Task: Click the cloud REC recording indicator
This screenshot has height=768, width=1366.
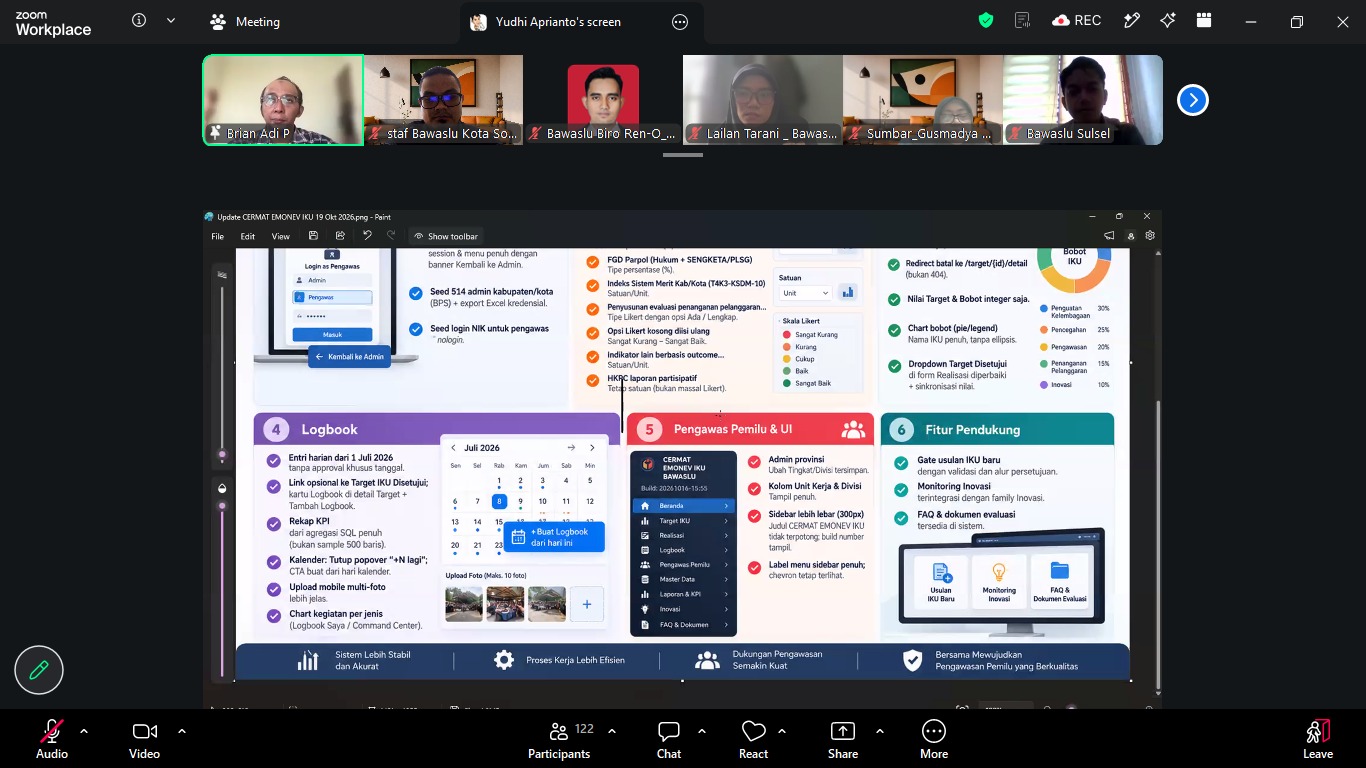Action: [x=1077, y=21]
